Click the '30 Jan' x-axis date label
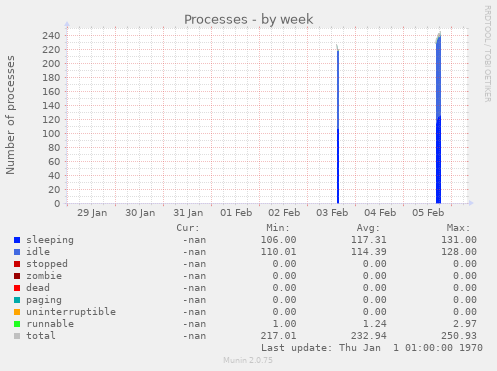This screenshot has width=497, height=371. pos(140,213)
